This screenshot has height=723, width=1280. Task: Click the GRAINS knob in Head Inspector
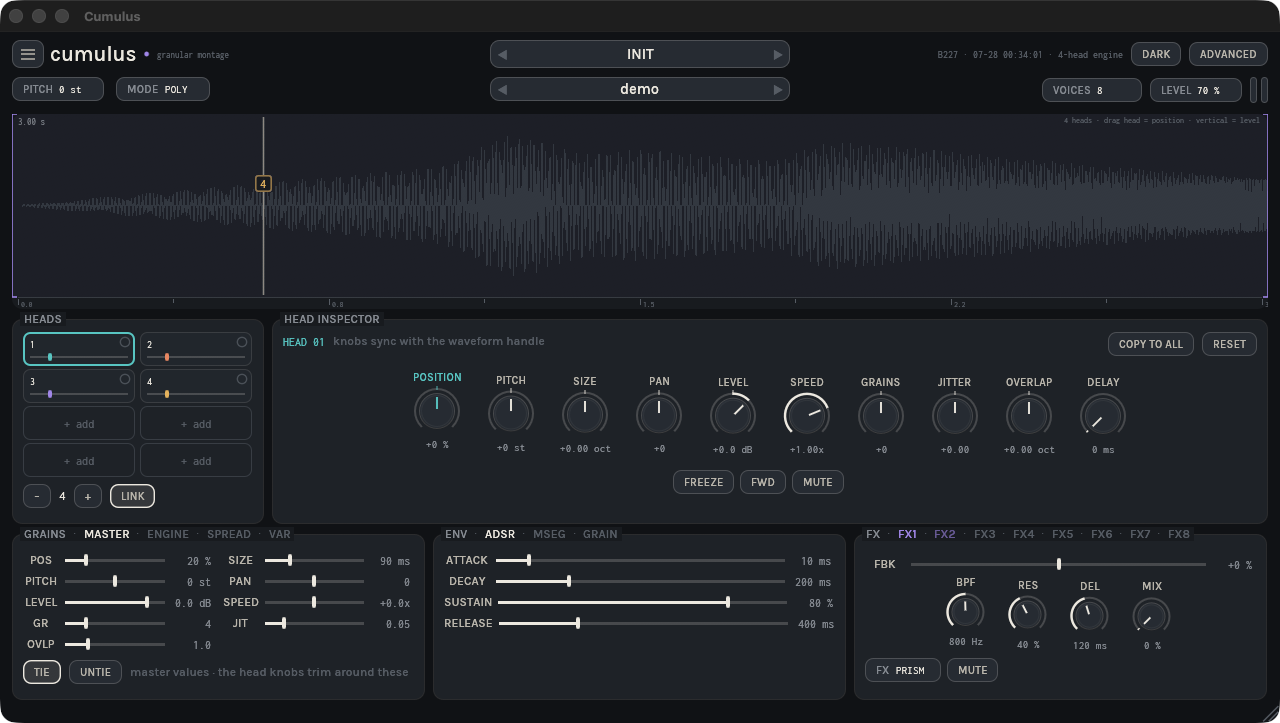(881, 414)
